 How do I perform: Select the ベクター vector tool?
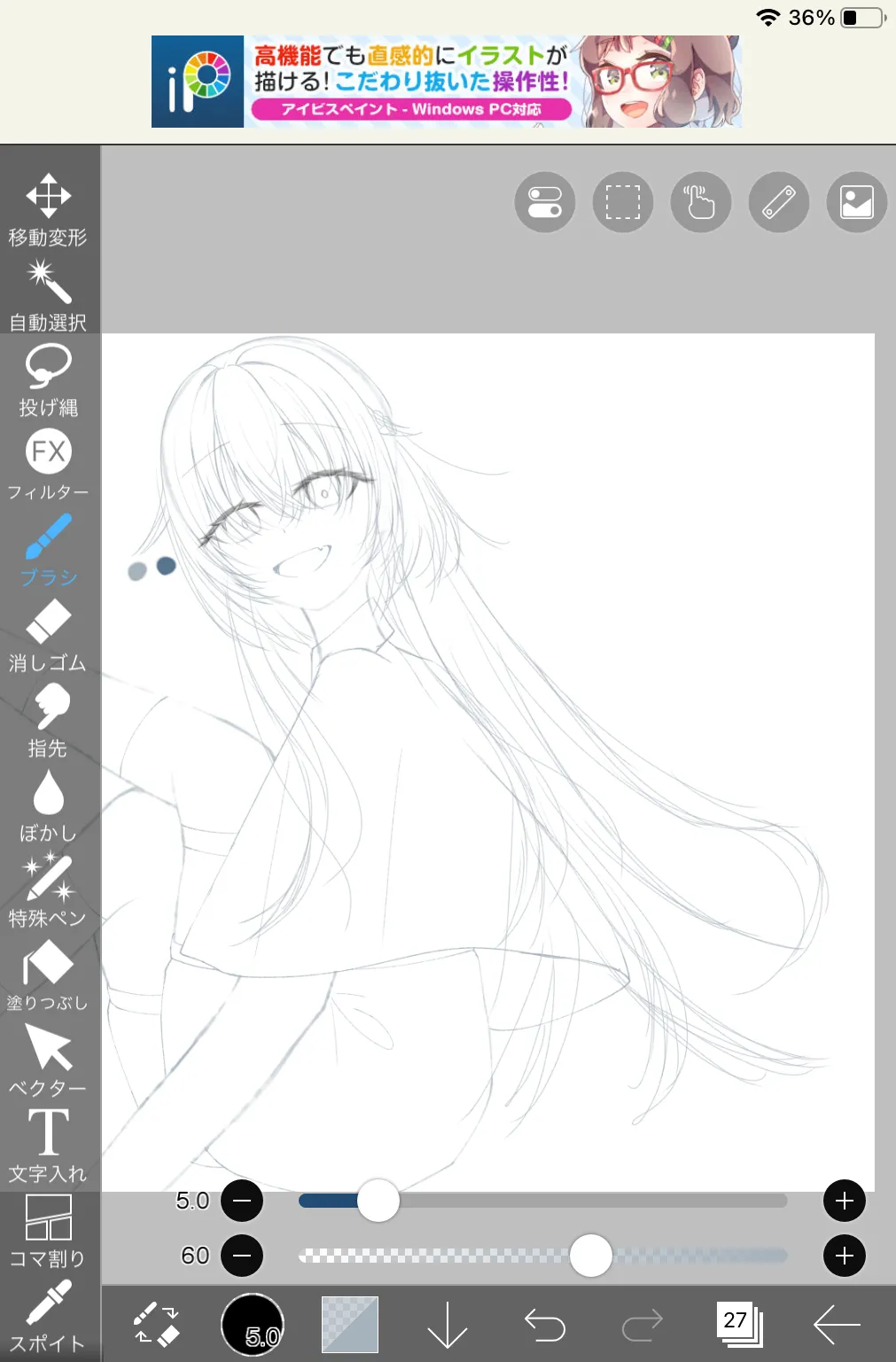pyautogui.click(x=49, y=1061)
